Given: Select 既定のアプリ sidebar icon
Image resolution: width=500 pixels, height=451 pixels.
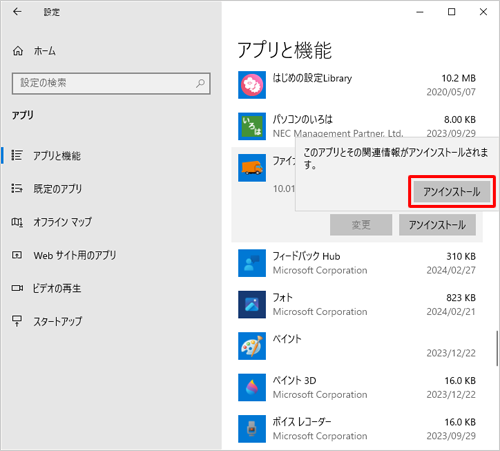Looking at the screenshot, I should pos(17,188).
